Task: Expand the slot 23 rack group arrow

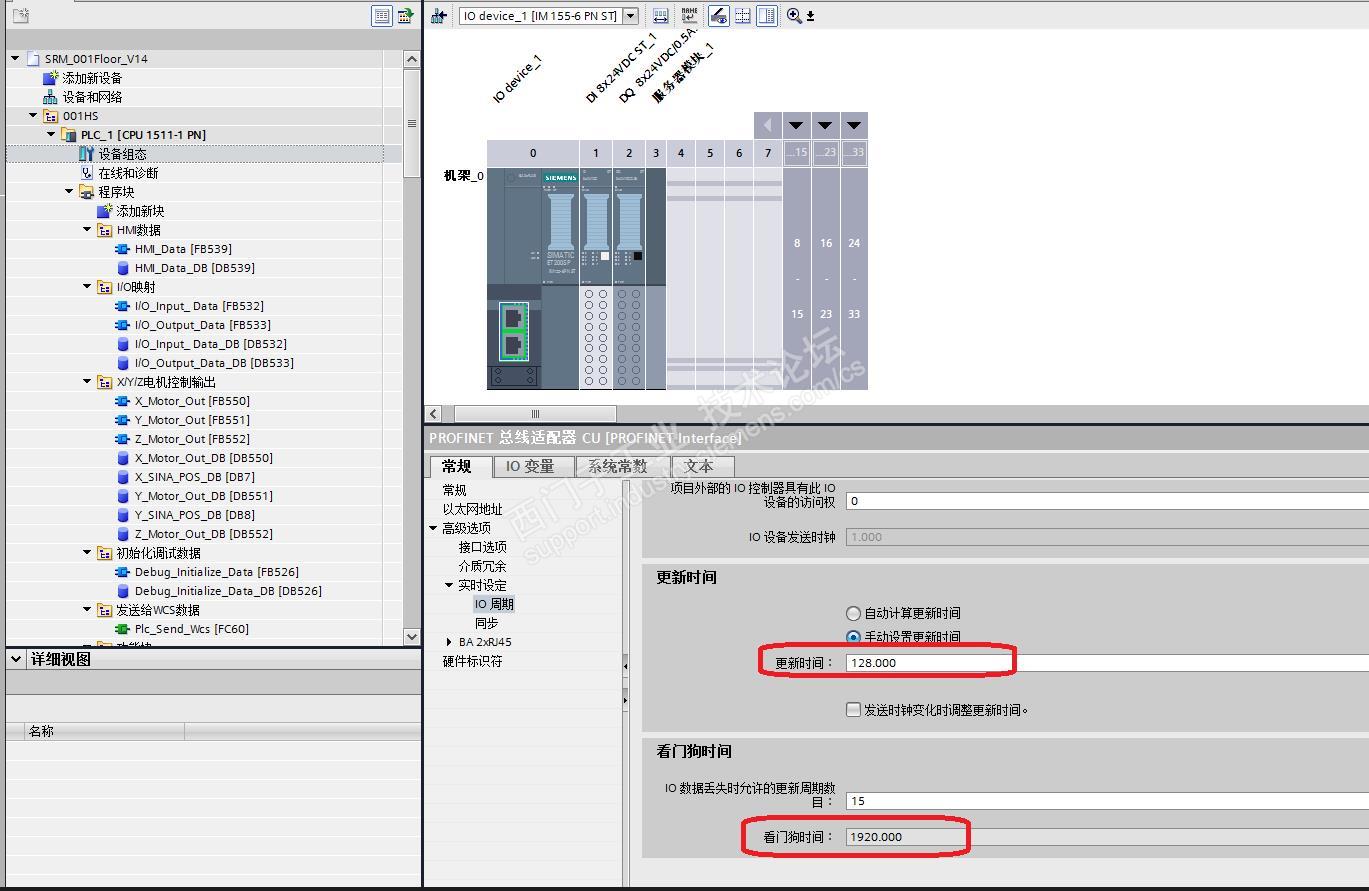Action: tap(825, 126)
